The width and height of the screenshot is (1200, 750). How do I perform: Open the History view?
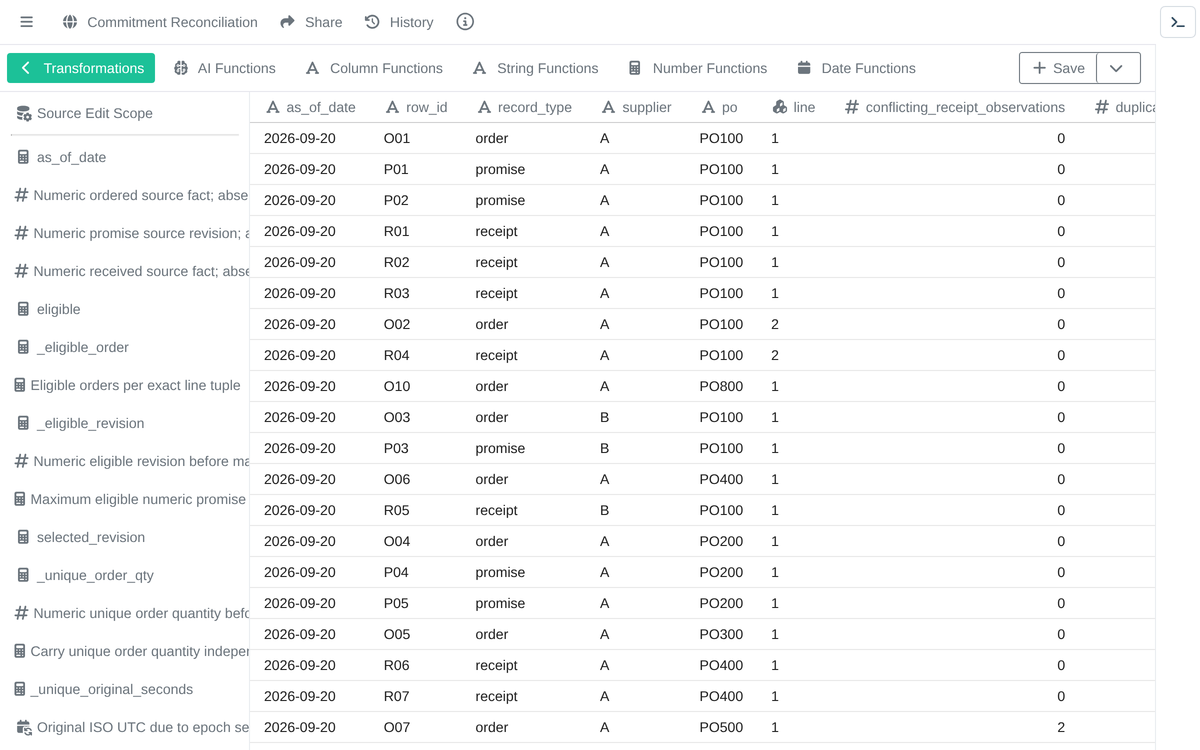[x=399, y=22]
